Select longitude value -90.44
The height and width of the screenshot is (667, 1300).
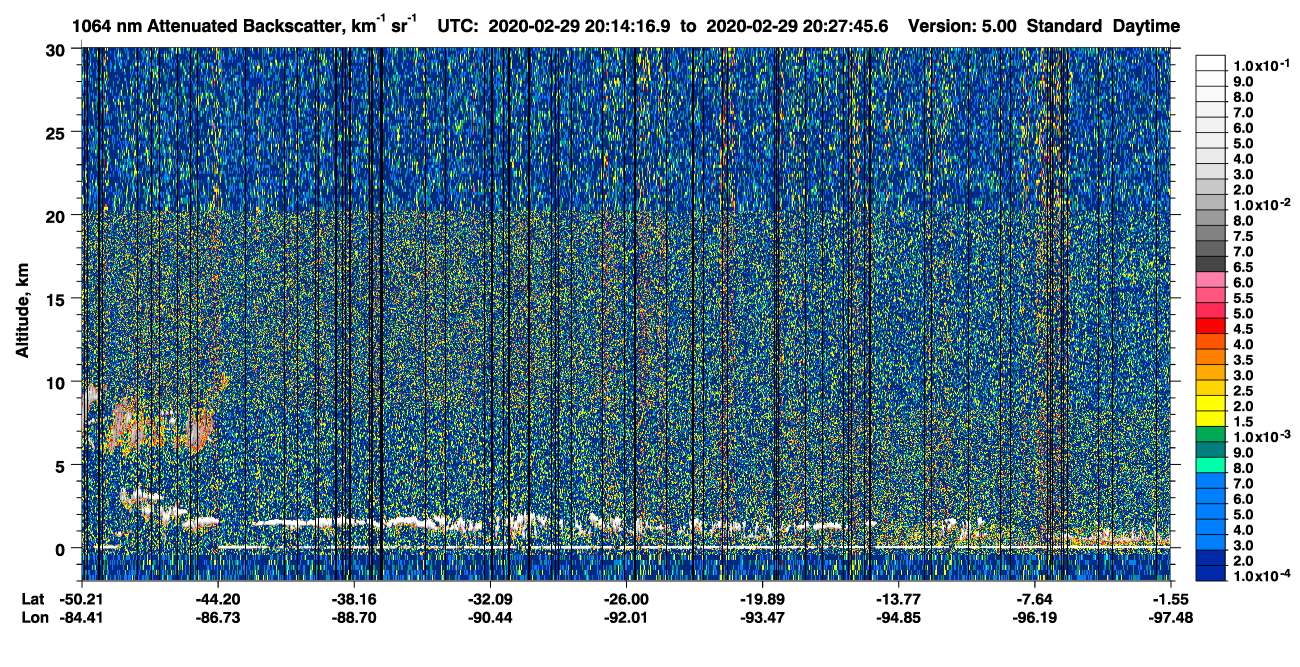[x=490, y=617]
